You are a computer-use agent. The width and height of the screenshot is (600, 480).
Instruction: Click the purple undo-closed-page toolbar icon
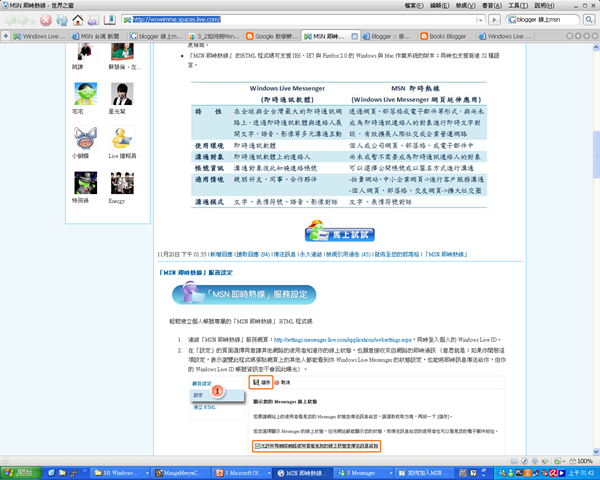[x=93, y=20]
